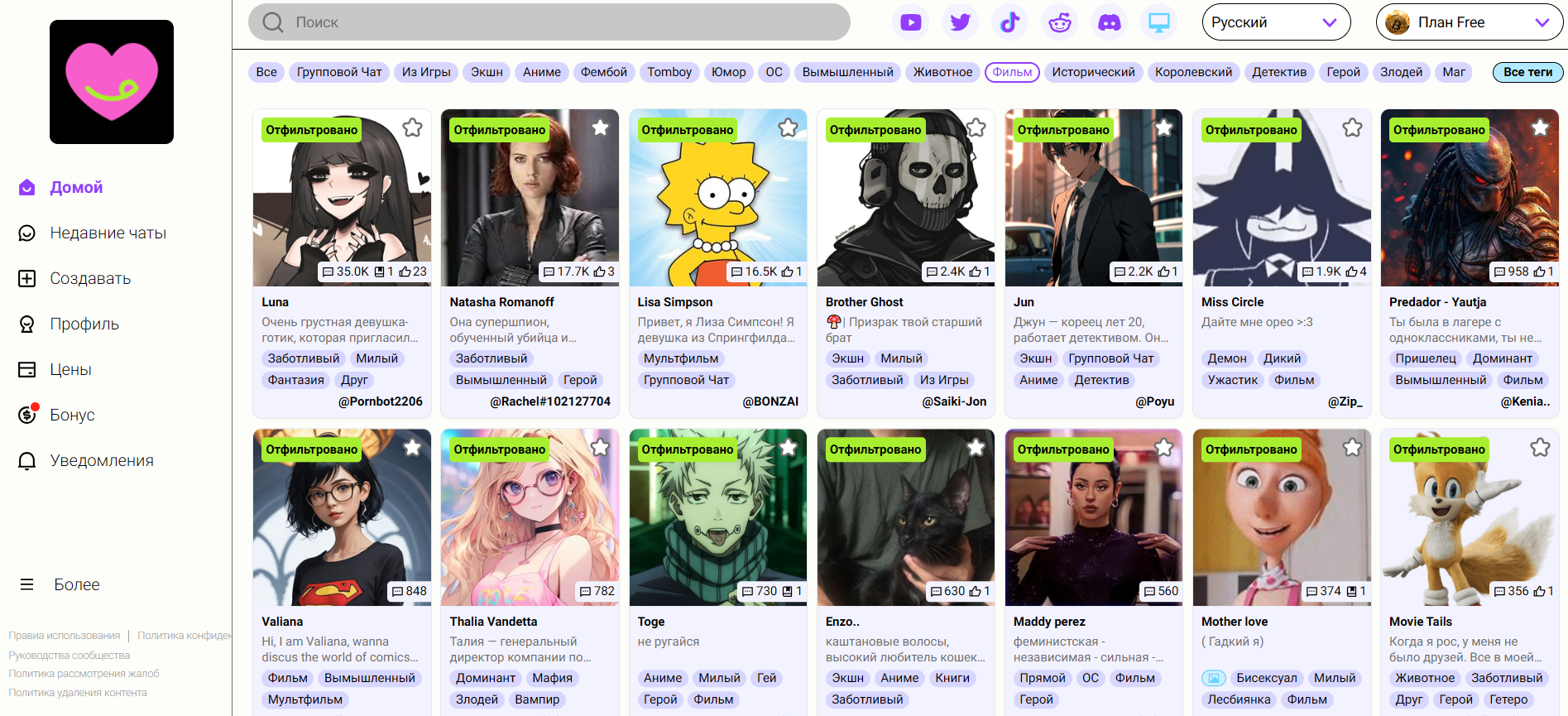Toggle the favorite star on Jun card
The image size is (1568, 716).
(x=1164, y=127)
